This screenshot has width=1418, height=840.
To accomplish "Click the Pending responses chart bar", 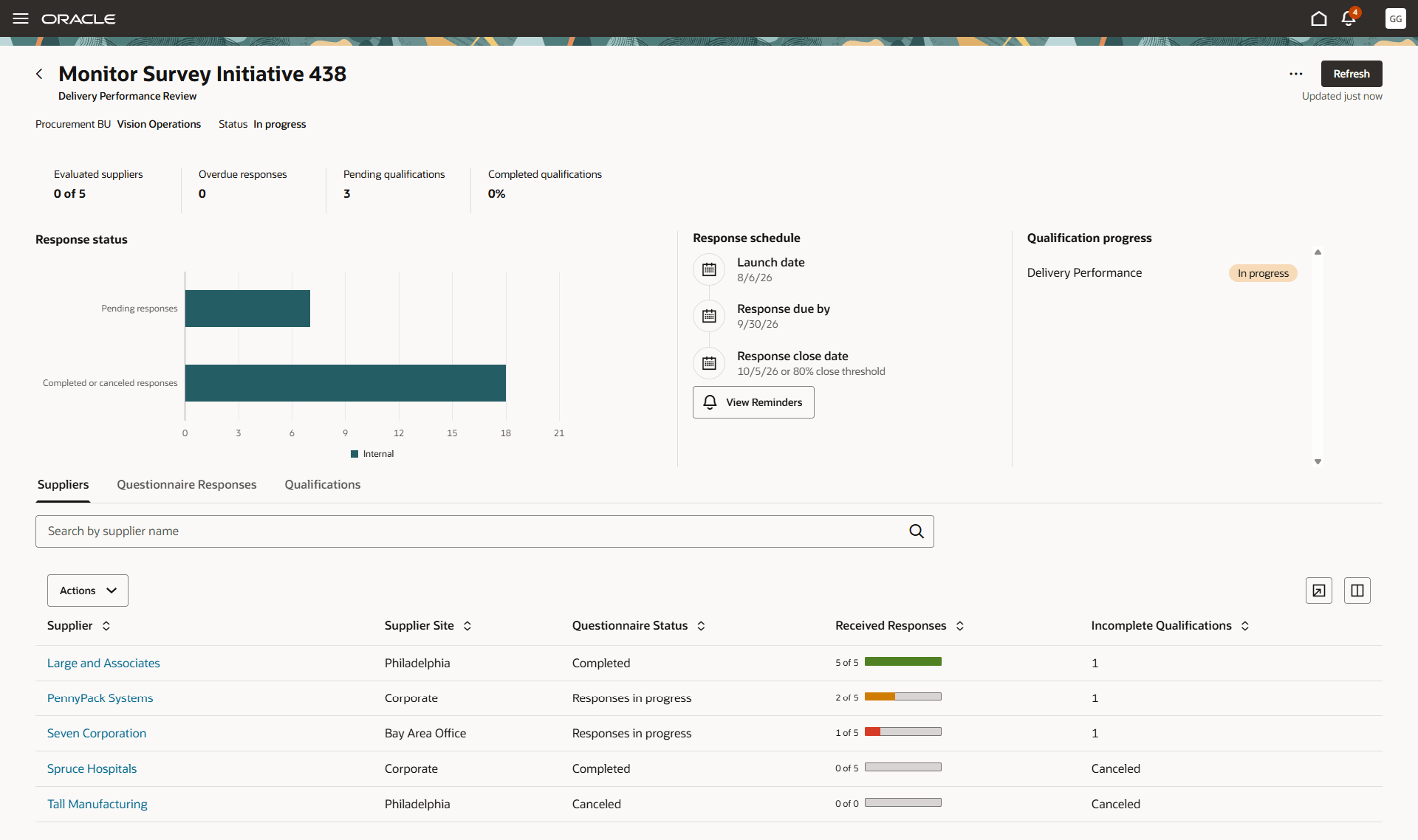I will [x=247, y=309].
